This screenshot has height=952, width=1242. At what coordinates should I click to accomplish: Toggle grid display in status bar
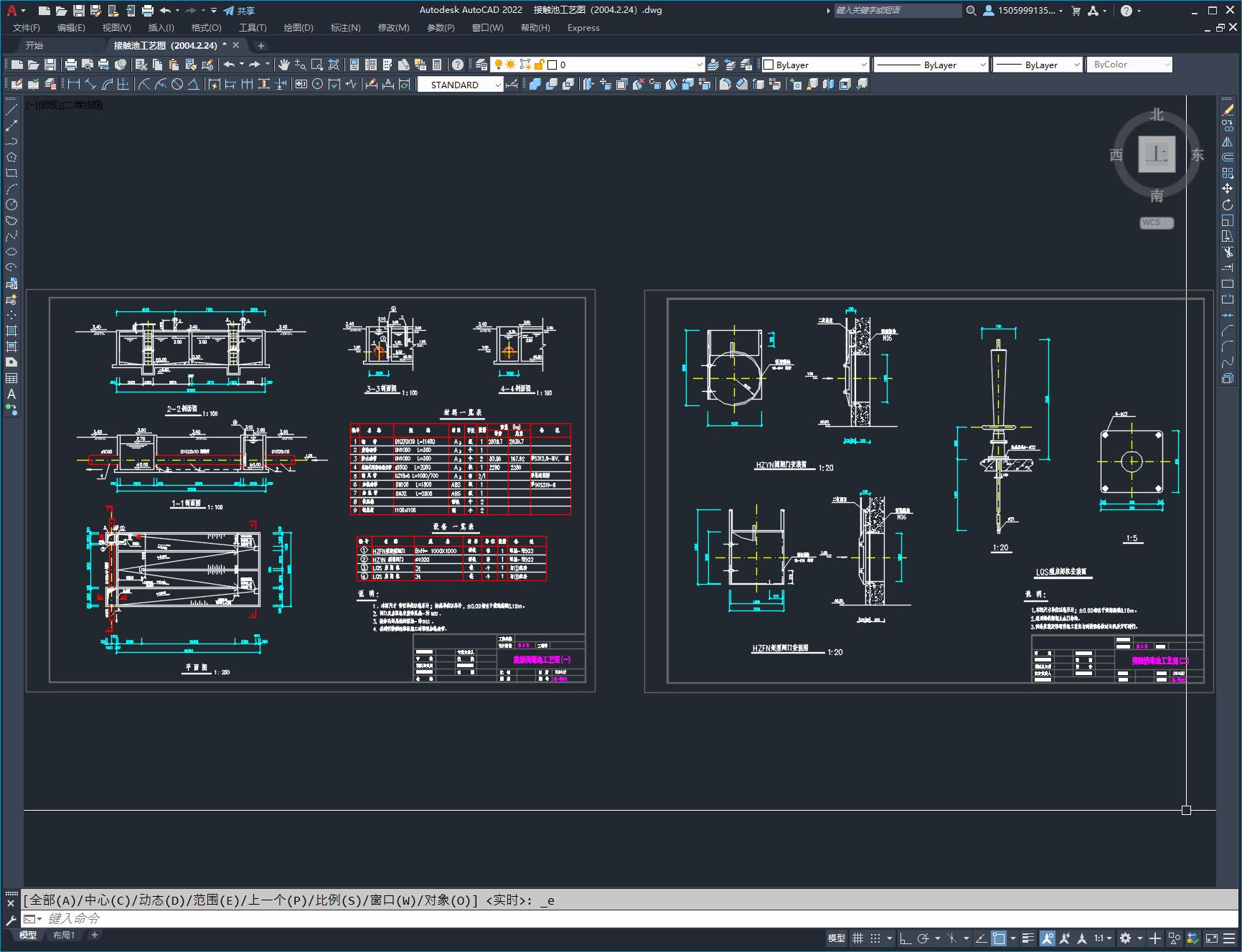(857, 938)
